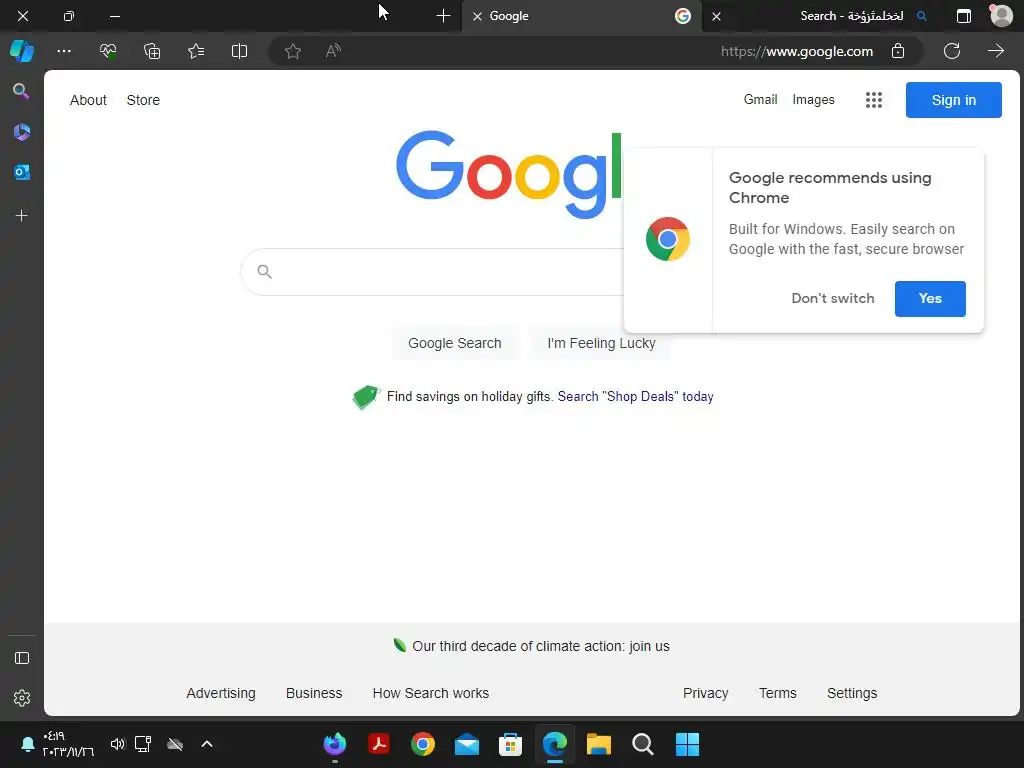Click the address bar URL
The width and height of the screenshot is (1024, 768).
[x=797, y=52]
